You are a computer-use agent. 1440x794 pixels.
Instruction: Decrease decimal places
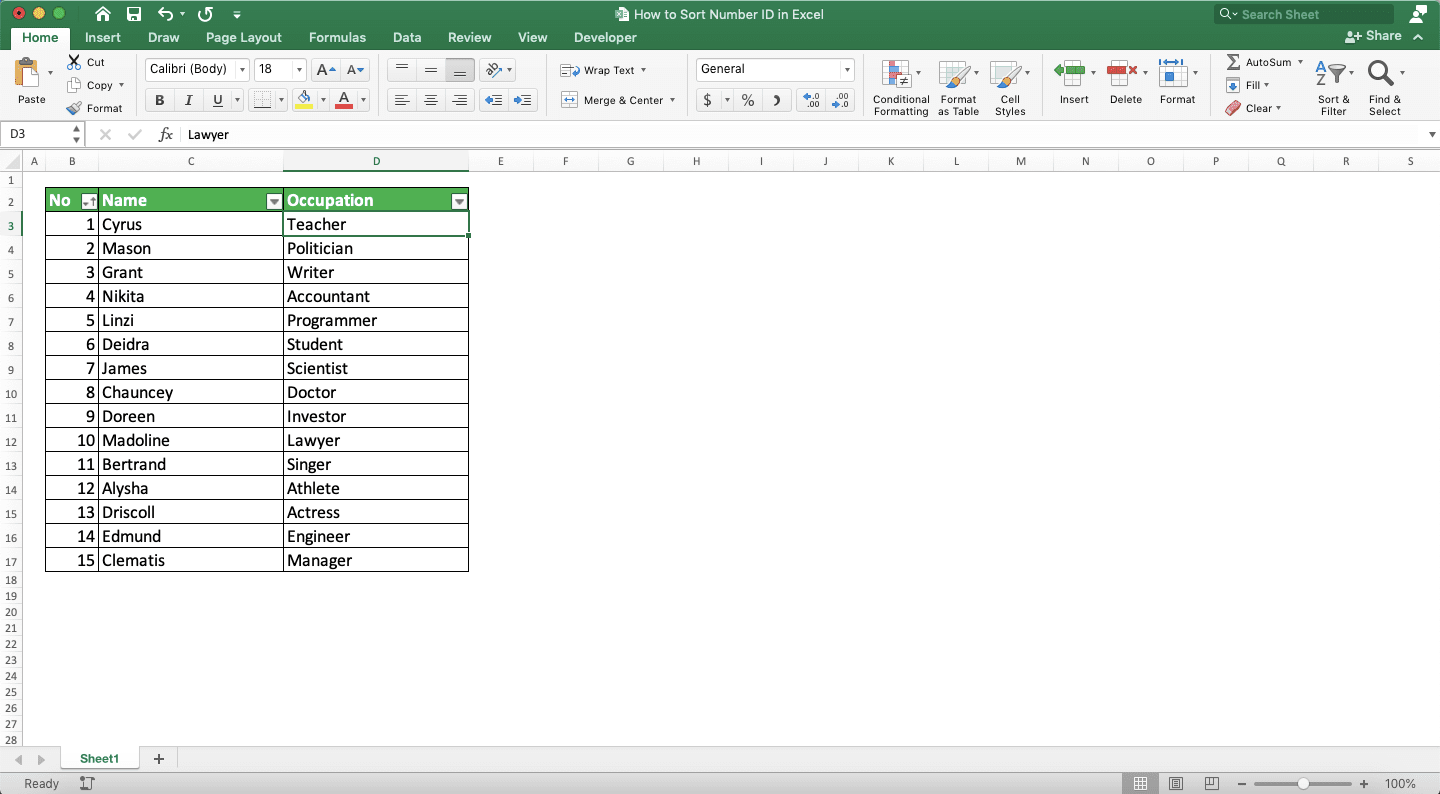(x=841, y=100)
